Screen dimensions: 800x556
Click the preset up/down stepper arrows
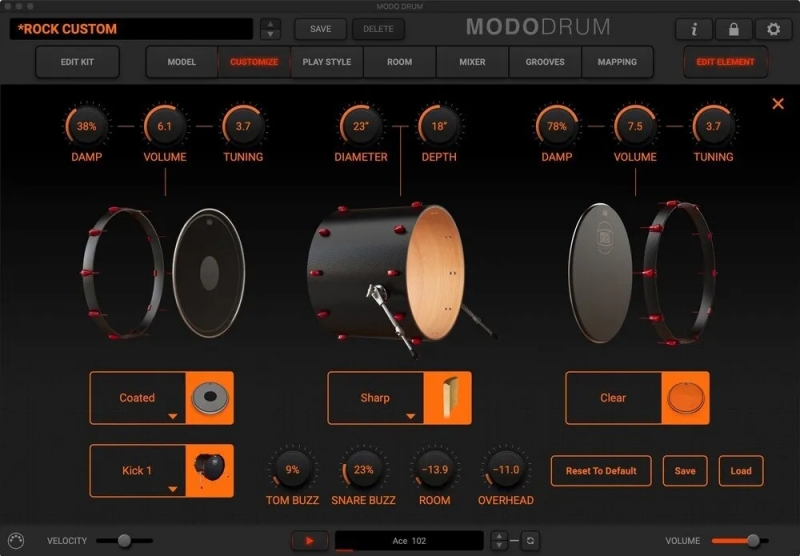click(x=270, y=29)
